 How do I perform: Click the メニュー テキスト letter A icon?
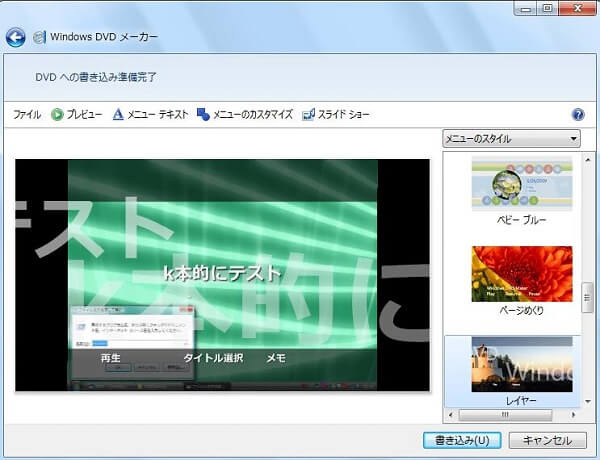[118, 114]
